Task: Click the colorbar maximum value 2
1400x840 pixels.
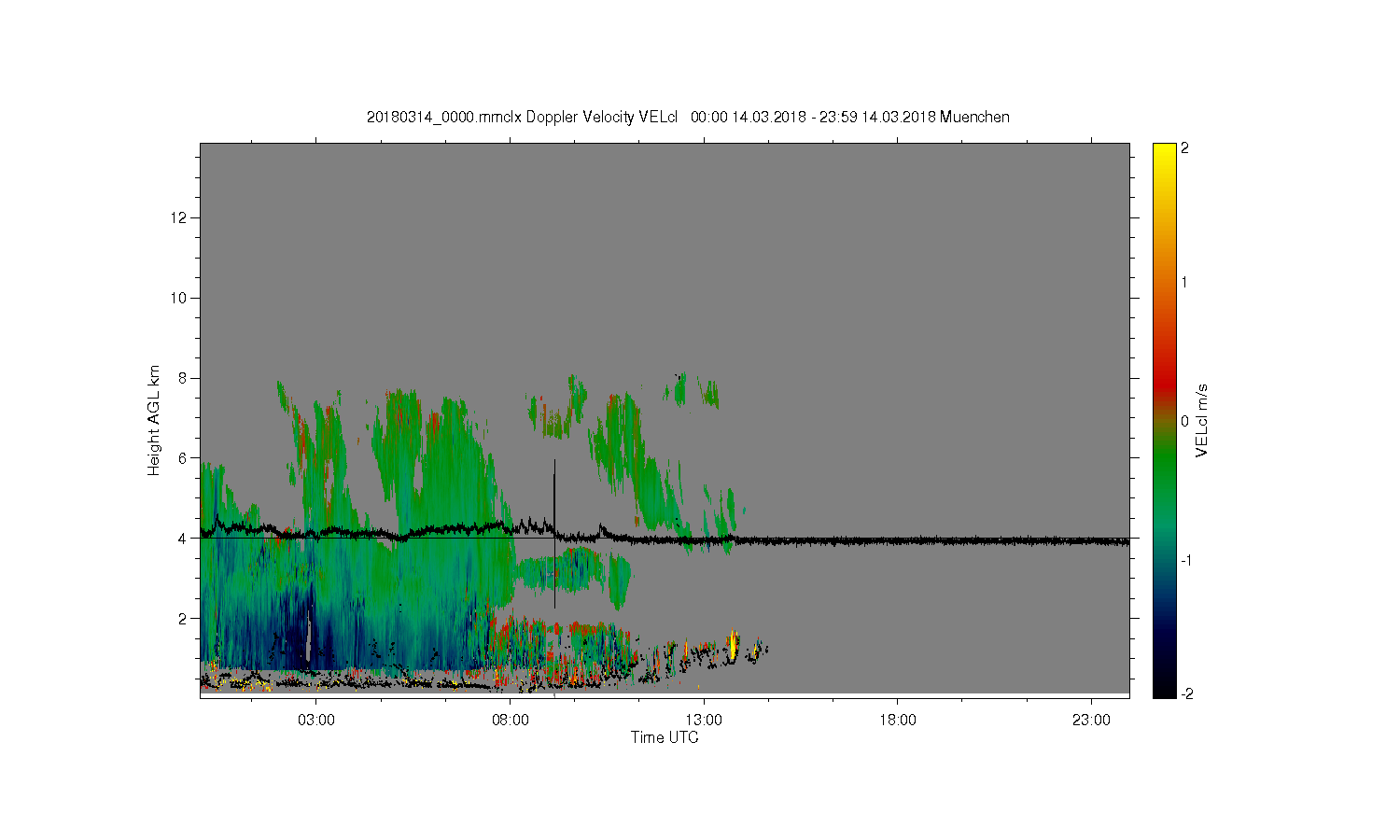Action: 1185,148
